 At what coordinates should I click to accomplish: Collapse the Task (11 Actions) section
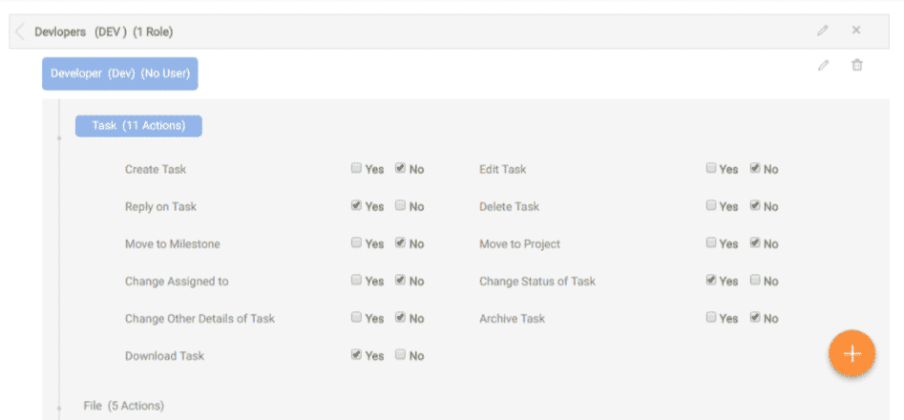click(138, 126)
